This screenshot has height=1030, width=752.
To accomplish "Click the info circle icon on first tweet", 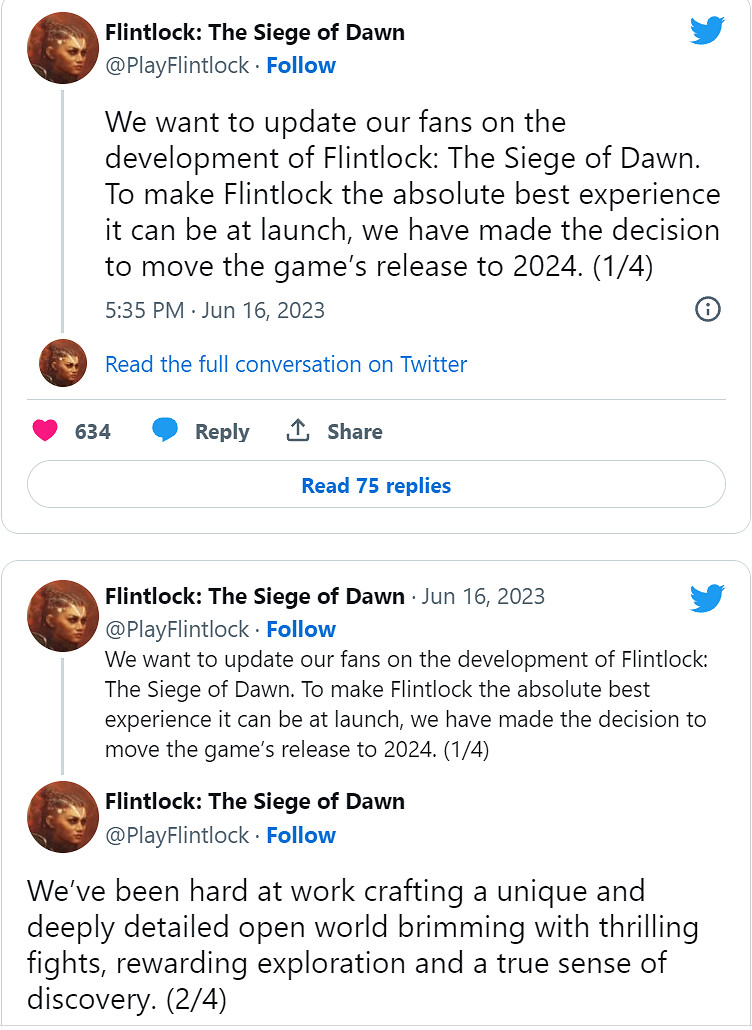I will click(x=707, y=309).
